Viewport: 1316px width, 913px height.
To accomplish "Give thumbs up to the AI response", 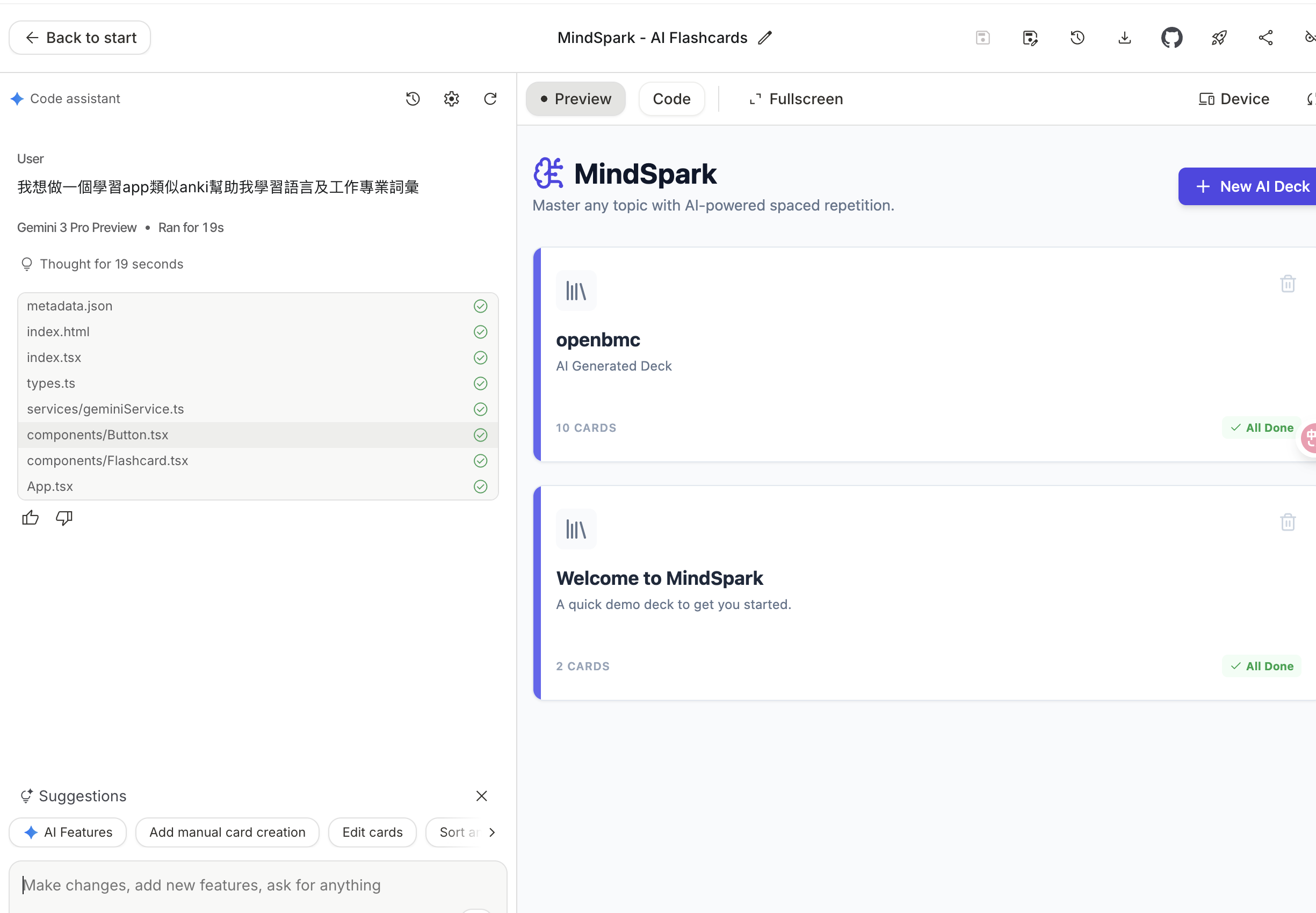I will click(30, 518).
